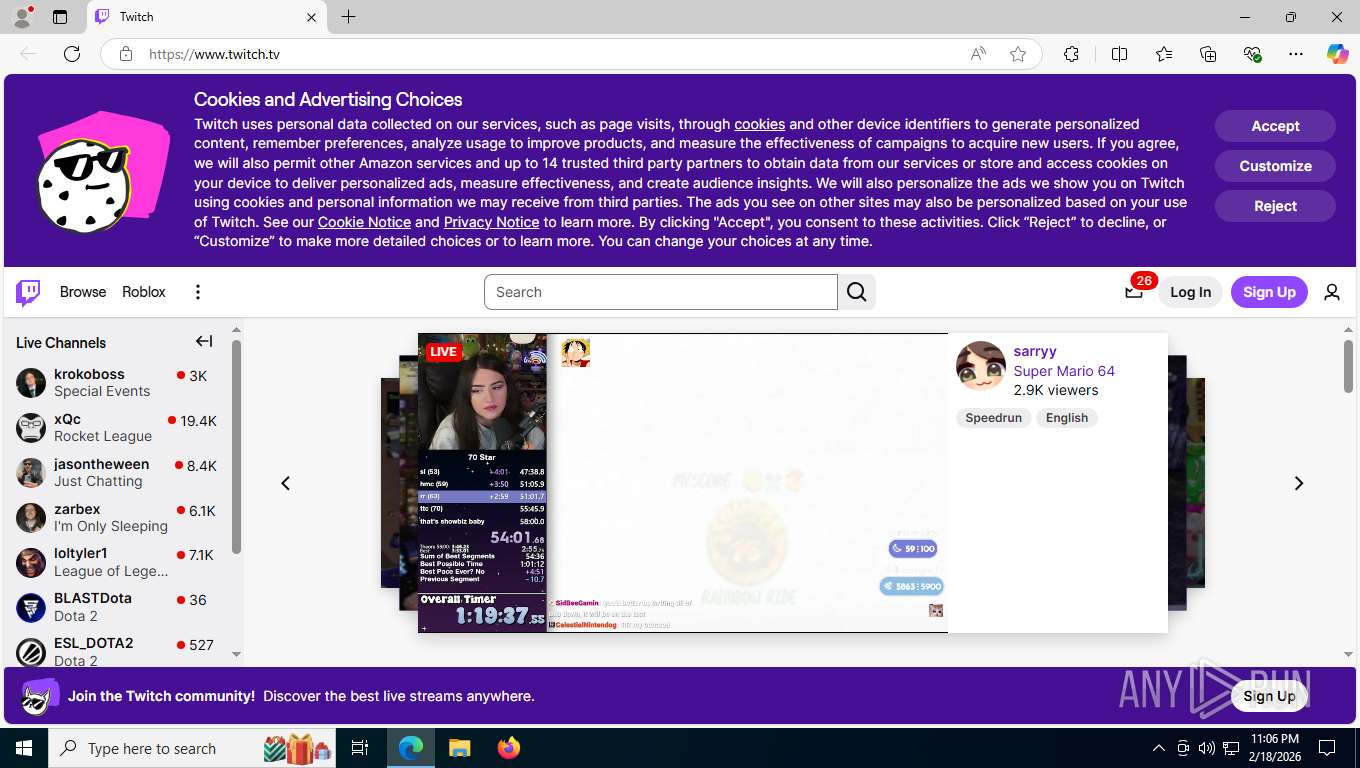This screenshot has height=768, width=1360.
Task: Open browser favorites list icon
Action: pos(1164,54)
